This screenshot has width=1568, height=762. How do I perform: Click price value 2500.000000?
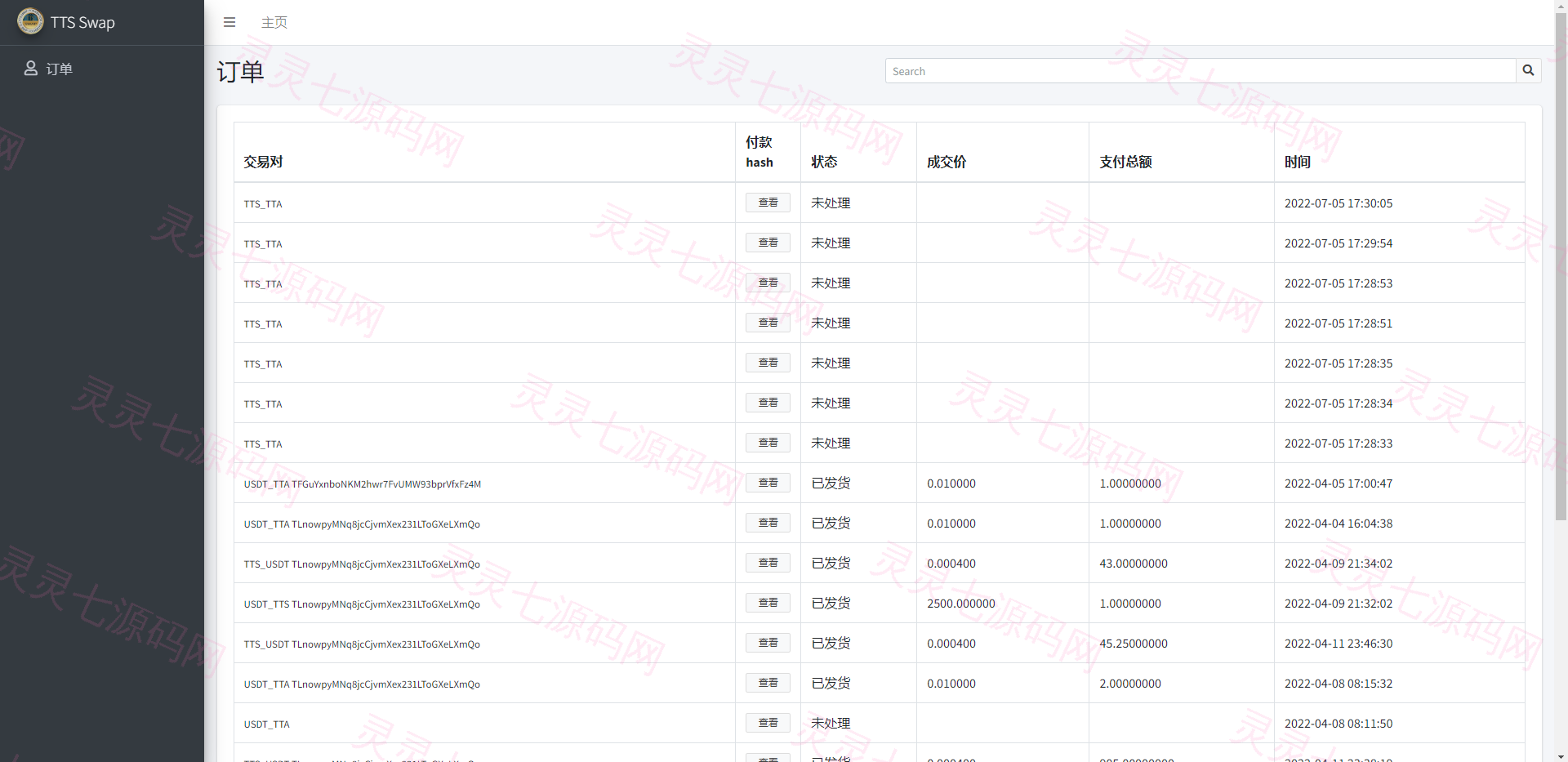coord(961,604)
